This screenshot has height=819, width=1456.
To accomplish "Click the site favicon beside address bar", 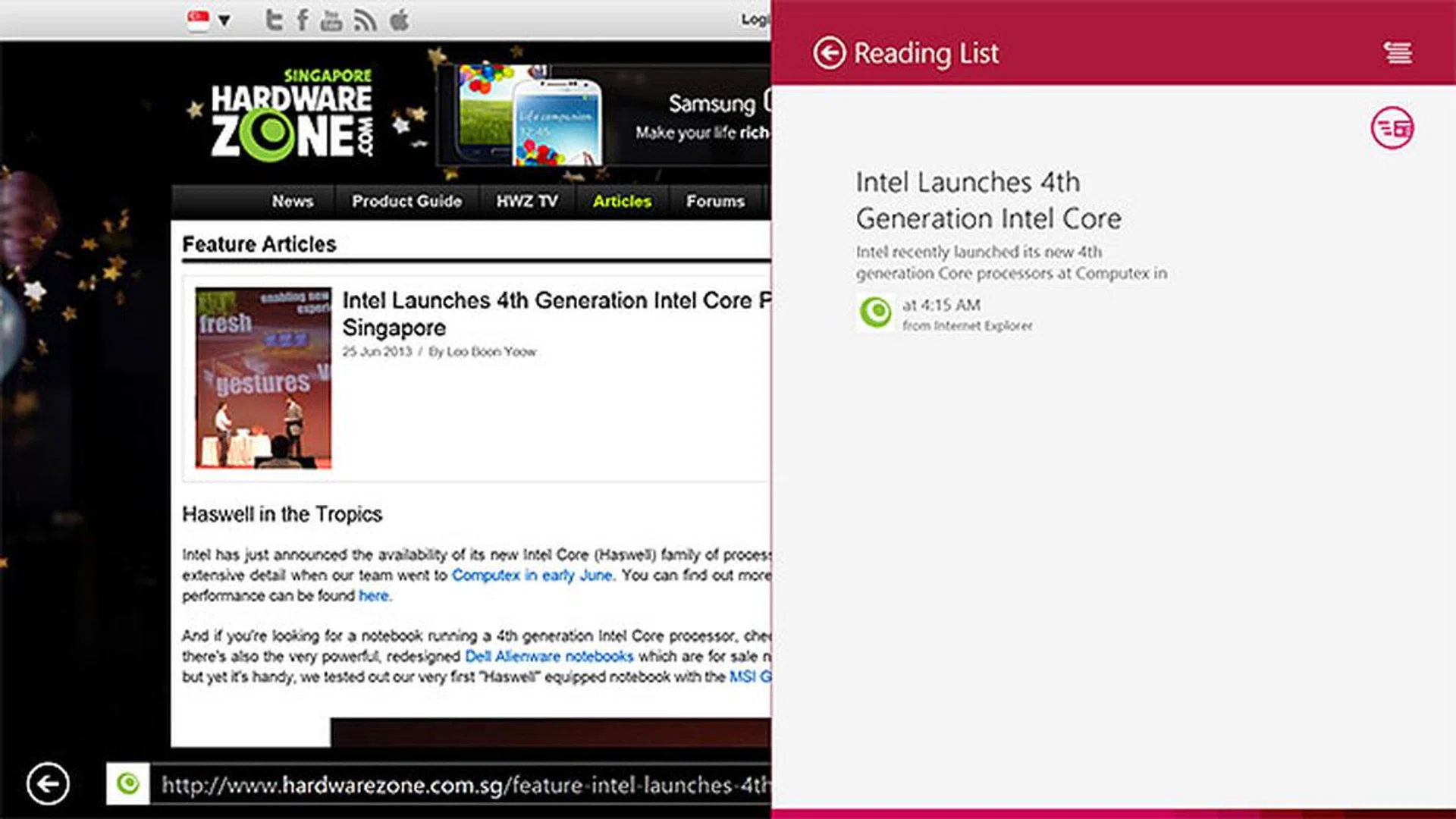I will point(128,783).
